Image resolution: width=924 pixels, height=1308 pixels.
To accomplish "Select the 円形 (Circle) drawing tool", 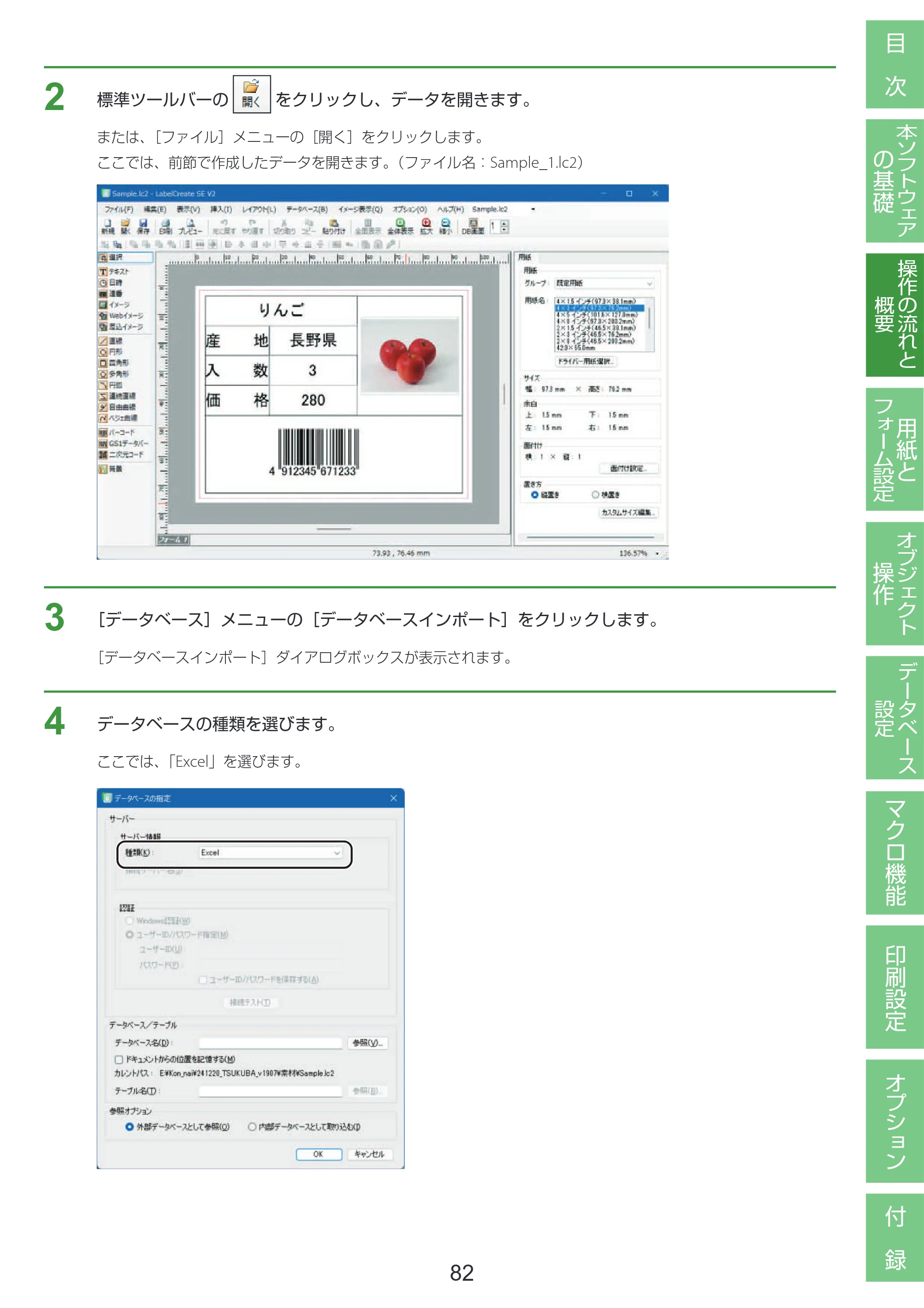I will pyautogui.click(x=112, y=352).
